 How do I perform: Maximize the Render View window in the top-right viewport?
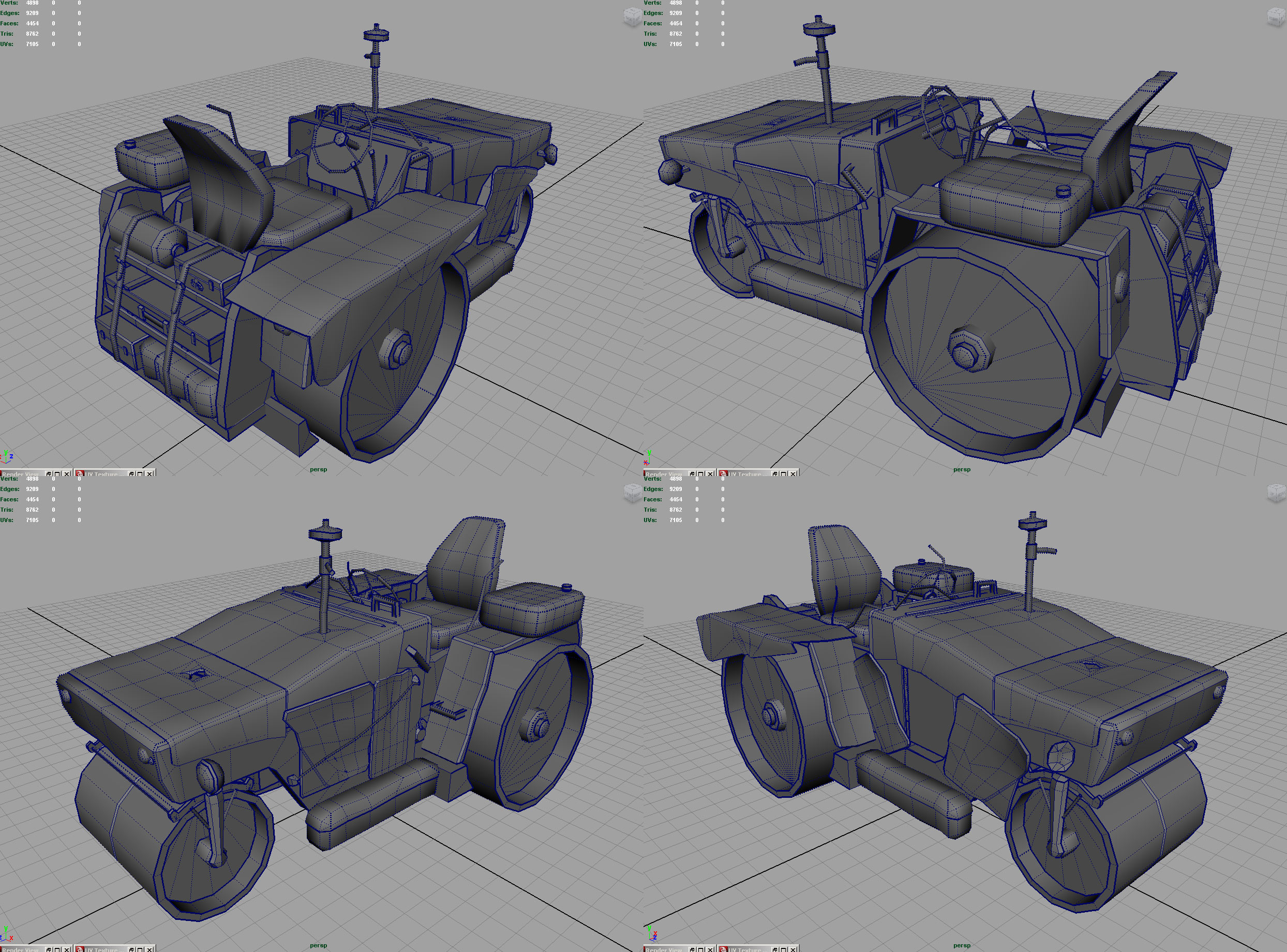(x=701, y=474)
